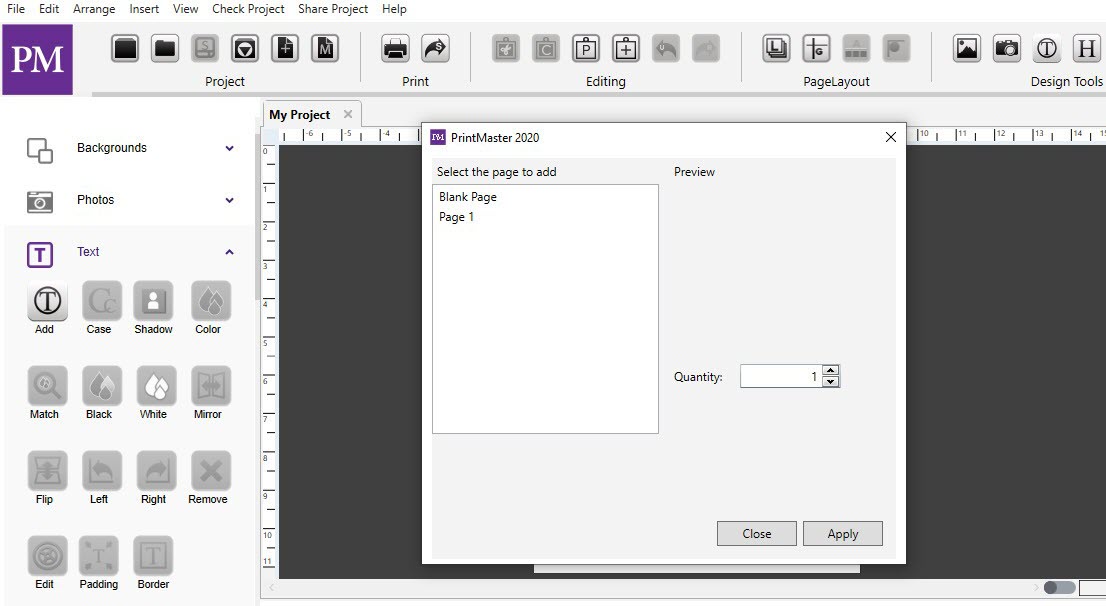Click the page-with-plus project icon
The width and height of the screenshot is (1106, 606).
coord(285,49)
